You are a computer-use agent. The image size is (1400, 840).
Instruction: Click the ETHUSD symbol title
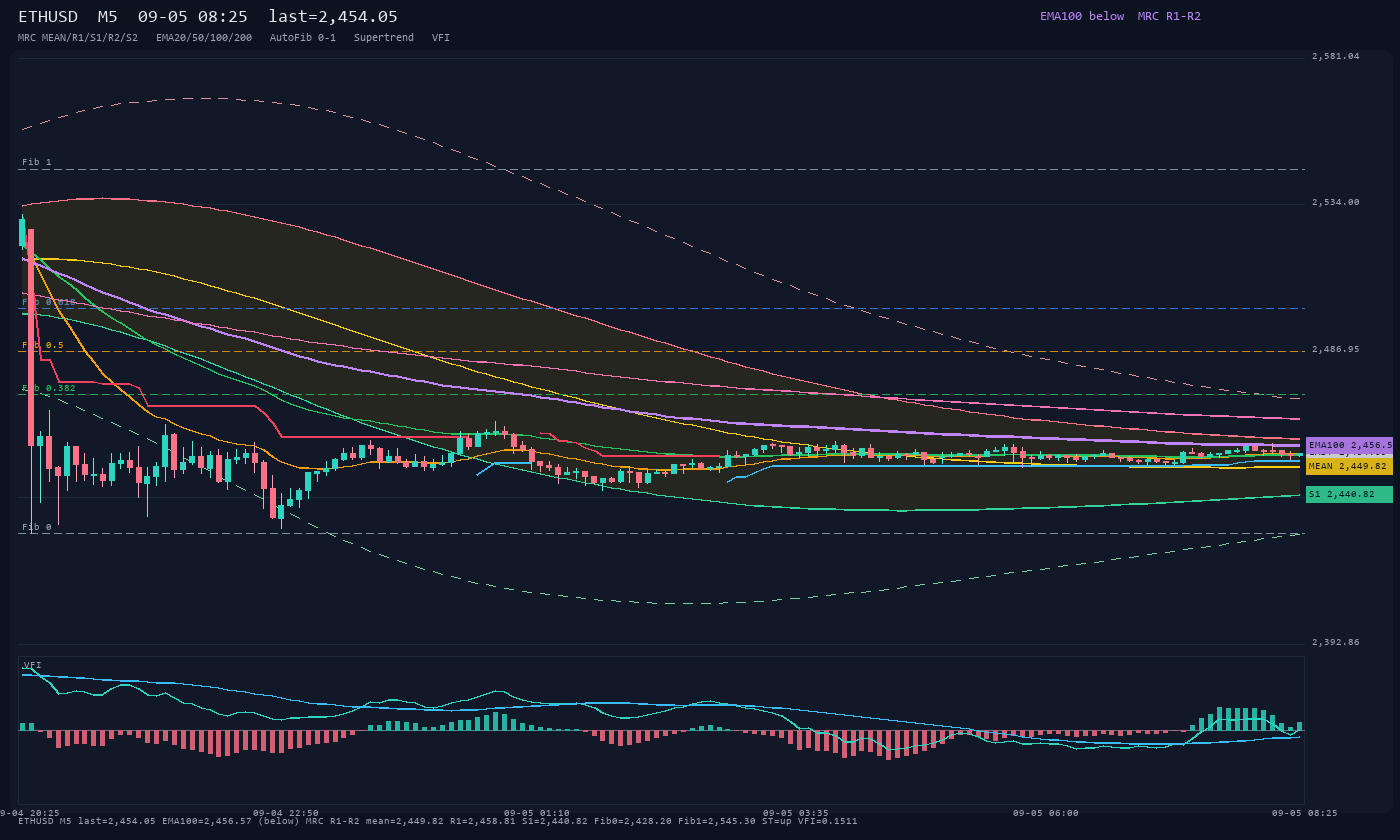tap(48, 17)
